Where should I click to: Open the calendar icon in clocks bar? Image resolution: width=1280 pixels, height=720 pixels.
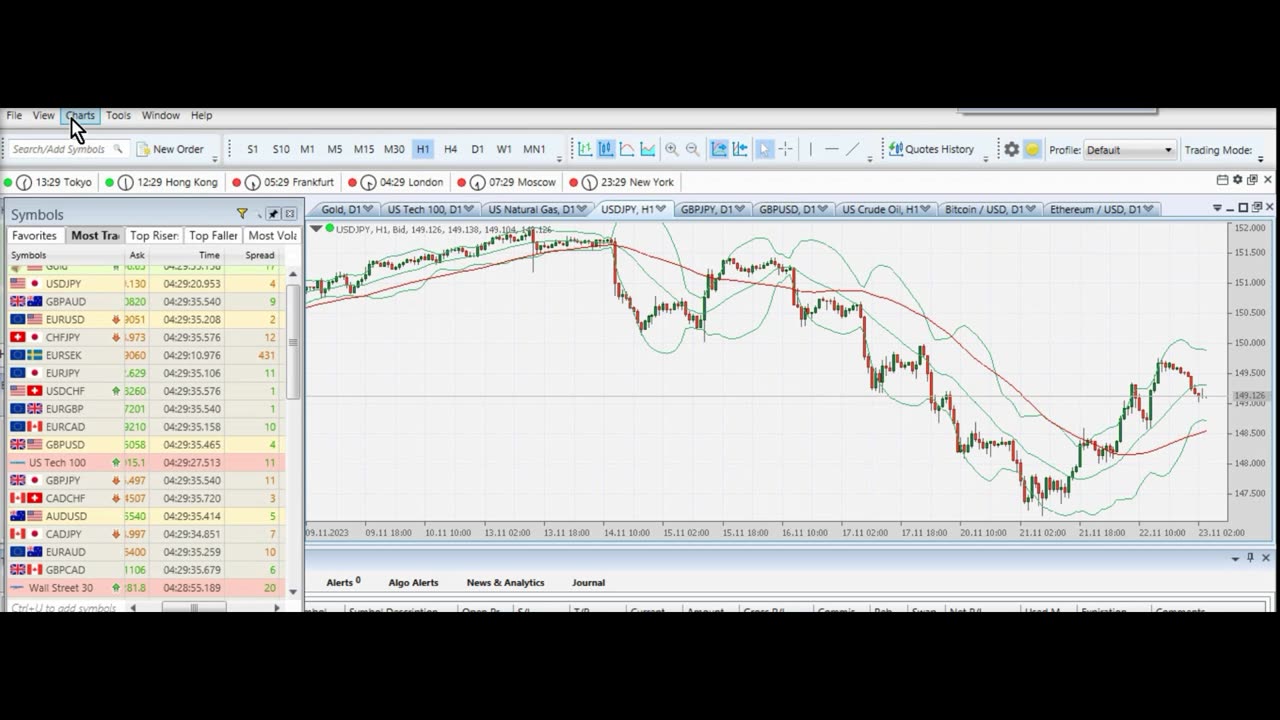pos(1222,180)
